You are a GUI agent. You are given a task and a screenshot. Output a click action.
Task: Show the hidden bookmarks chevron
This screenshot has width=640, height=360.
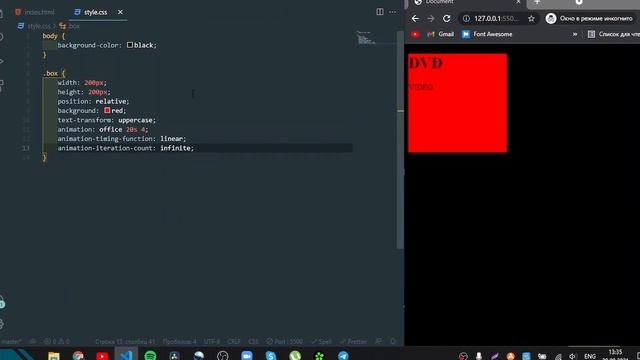point(575,34)
